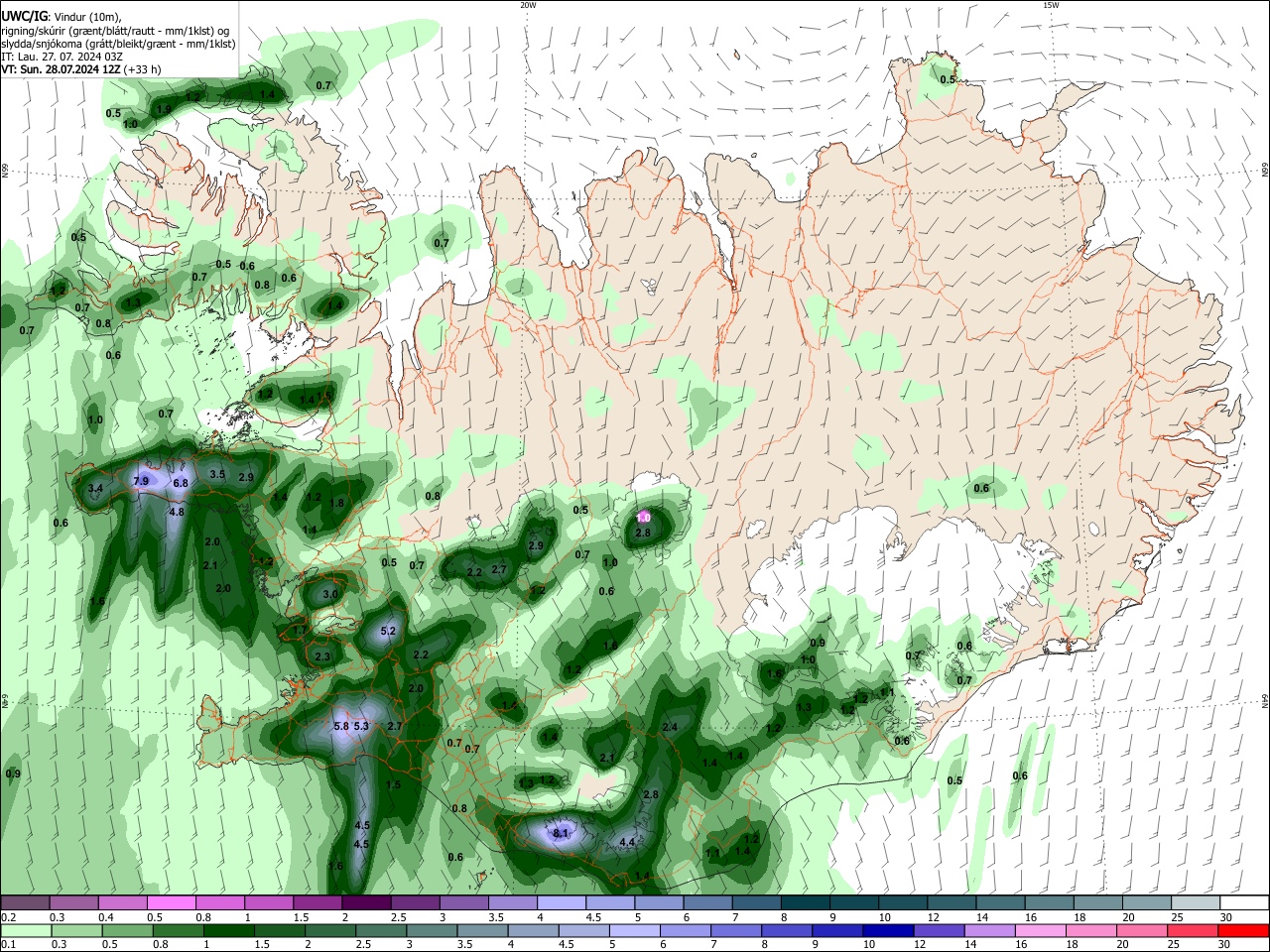1270x952 pixels.
Task: Pick the palest green first swatch of the lower legend
Action: point(26,931)
